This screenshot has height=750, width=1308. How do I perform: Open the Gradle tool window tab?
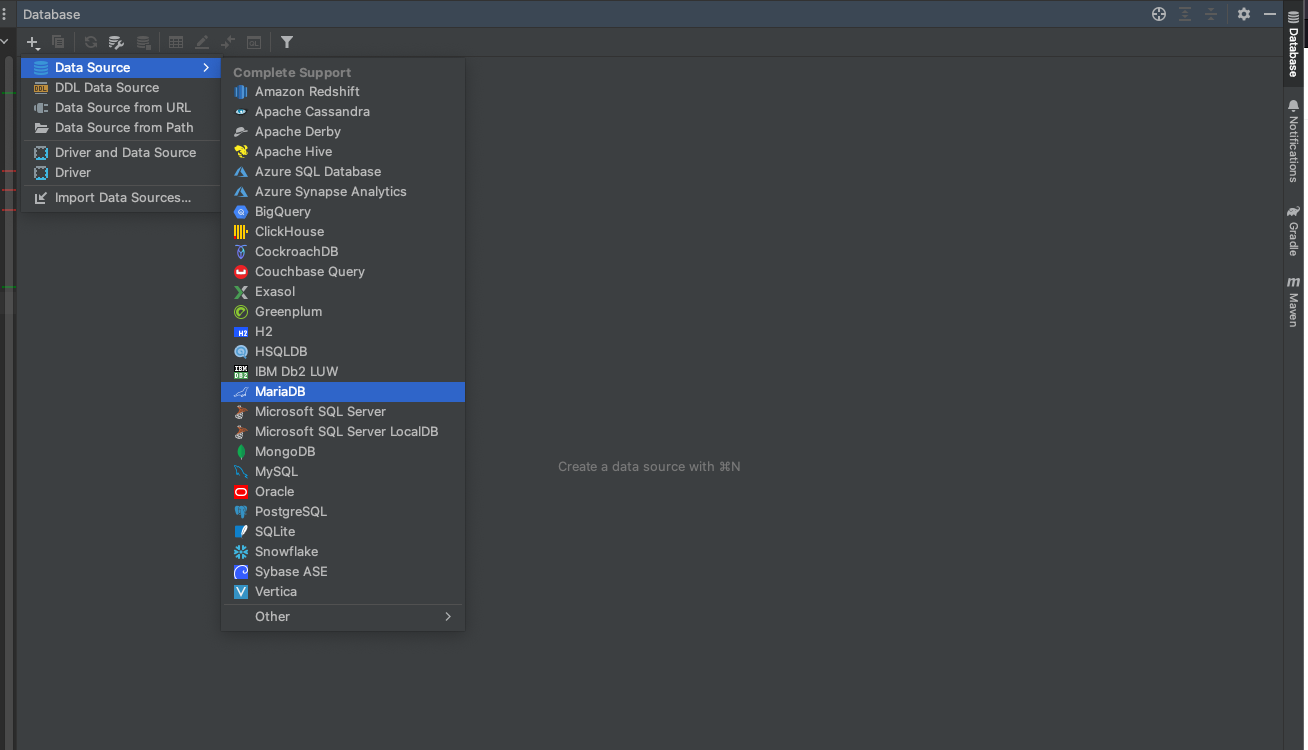1294,231
